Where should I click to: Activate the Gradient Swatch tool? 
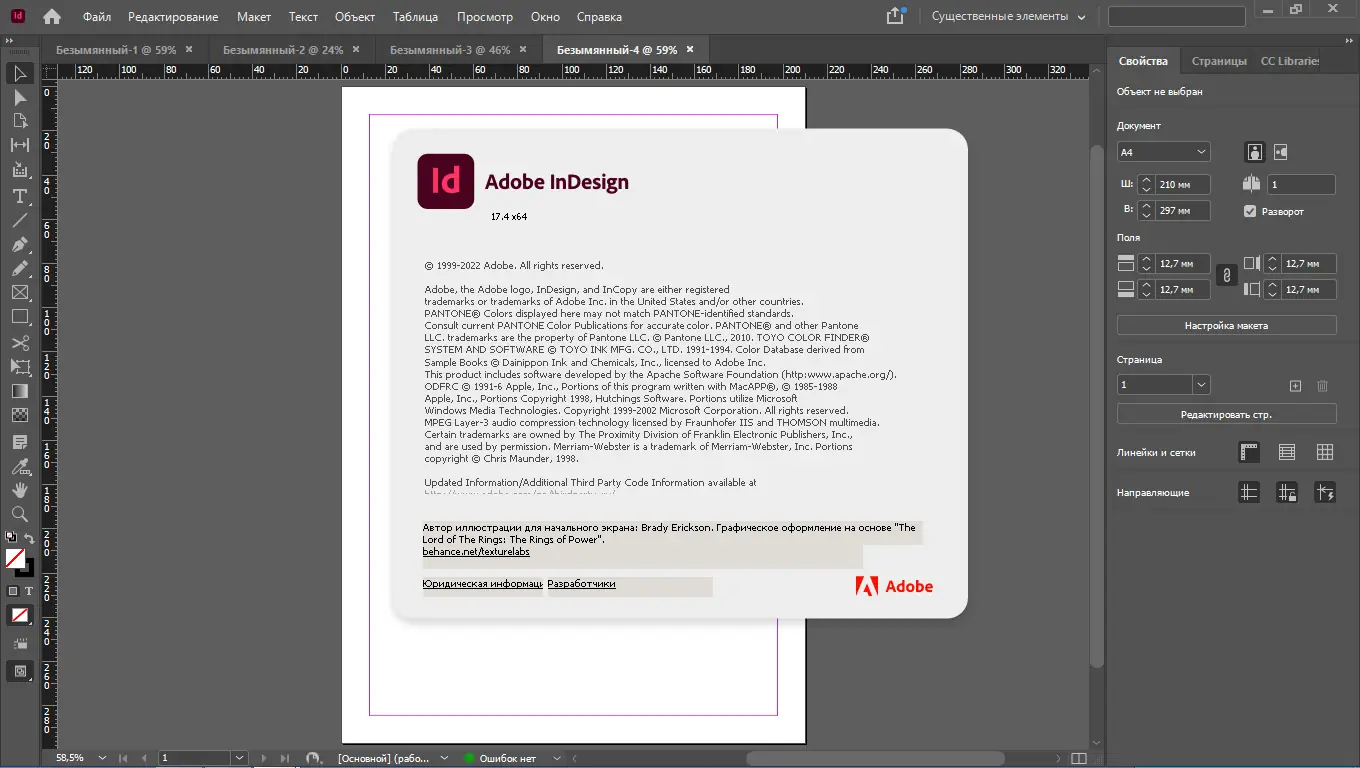pyautogui.click(x=19, y=391)
